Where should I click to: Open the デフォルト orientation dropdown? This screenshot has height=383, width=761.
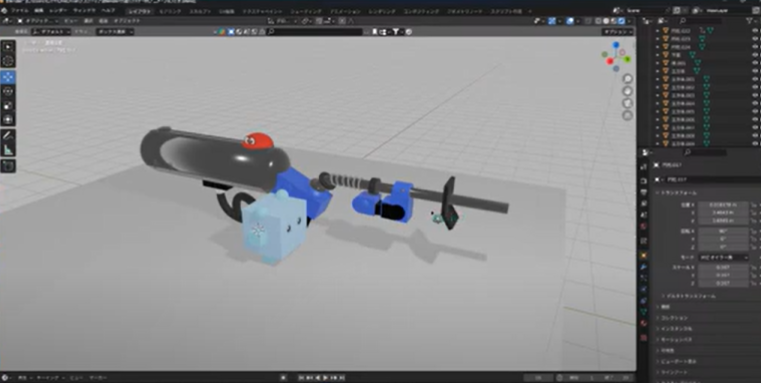51,32
